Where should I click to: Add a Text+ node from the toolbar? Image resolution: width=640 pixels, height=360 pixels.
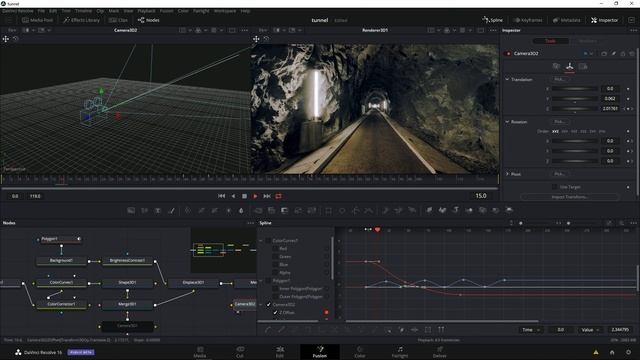[x=158, y=210]
